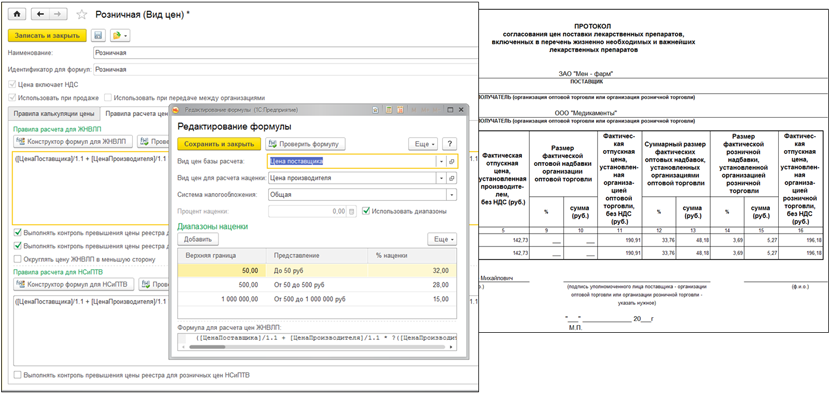This screenshot has width=830, height=394.
Task: Click into the ЖНВЛП formula text area
Action: [x=91, y=187]
